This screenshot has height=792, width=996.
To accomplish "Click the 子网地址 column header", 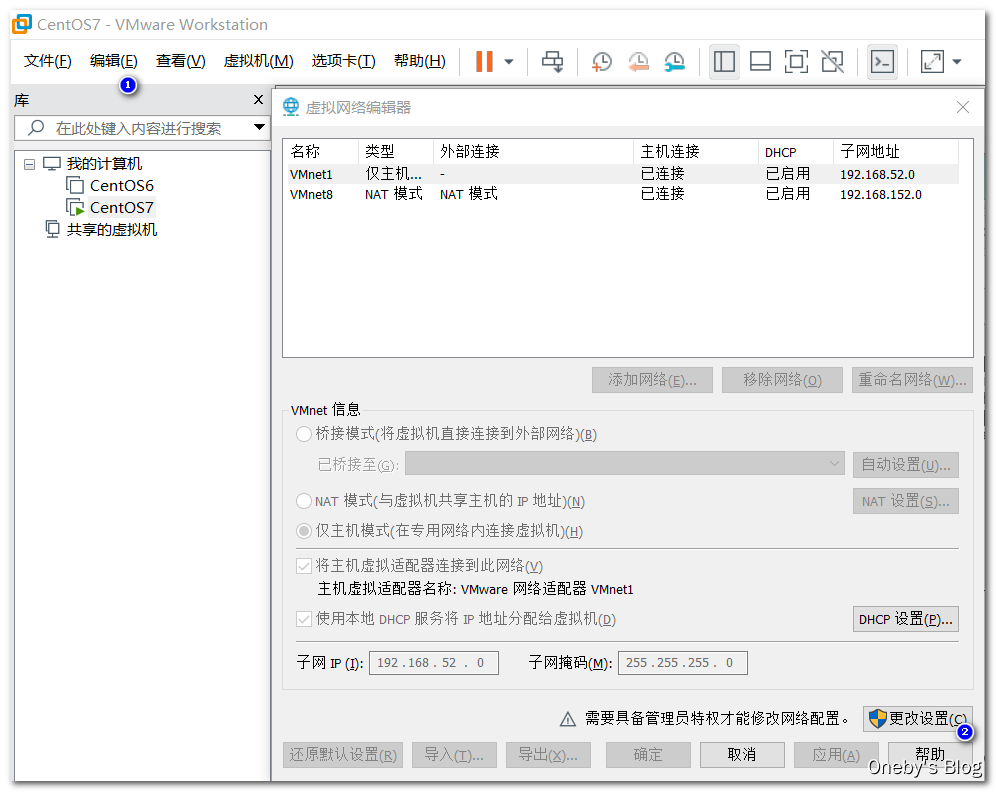I will (895, 152).
